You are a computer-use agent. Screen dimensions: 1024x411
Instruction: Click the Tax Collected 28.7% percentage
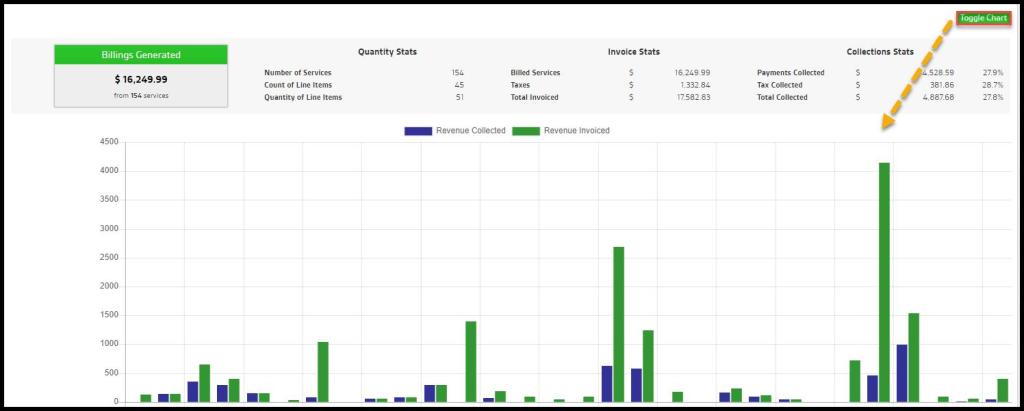coord(993,85)
